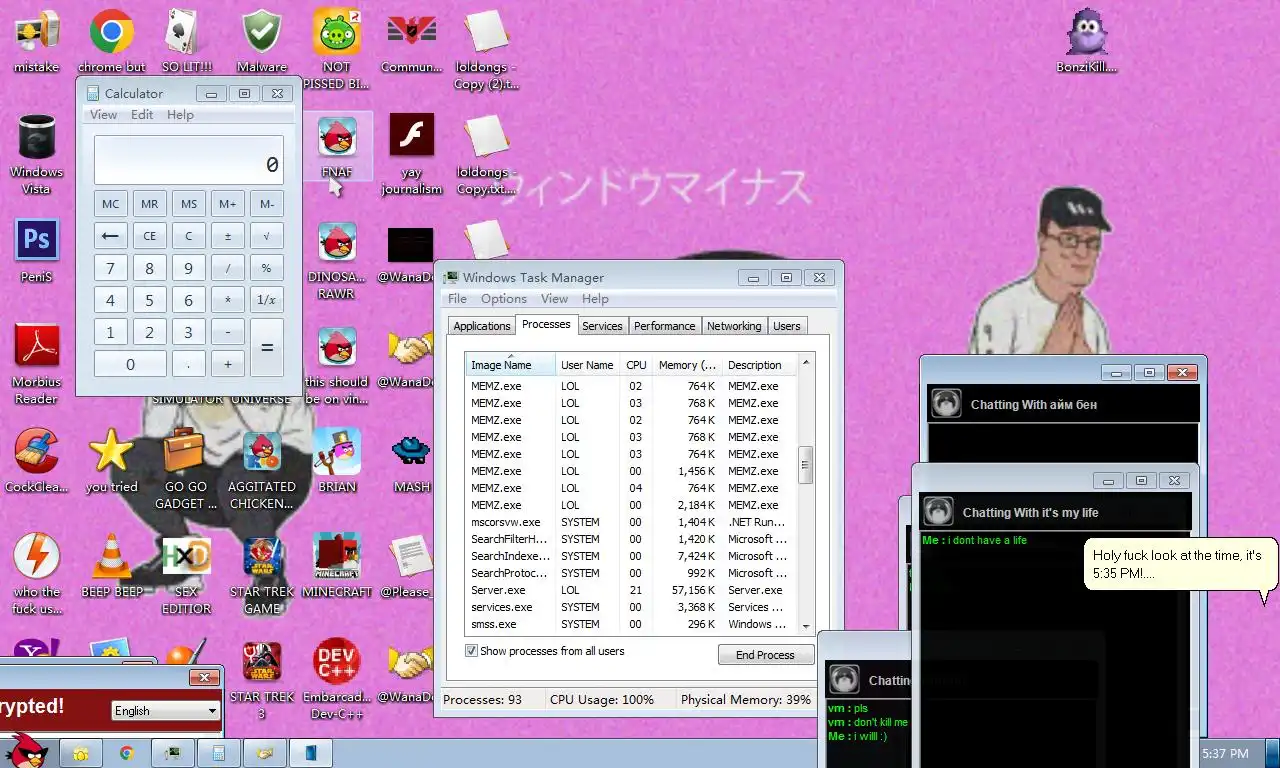Sort processes by Memory column header
The height and width of the screenshot is (768, 1280).
687,365
